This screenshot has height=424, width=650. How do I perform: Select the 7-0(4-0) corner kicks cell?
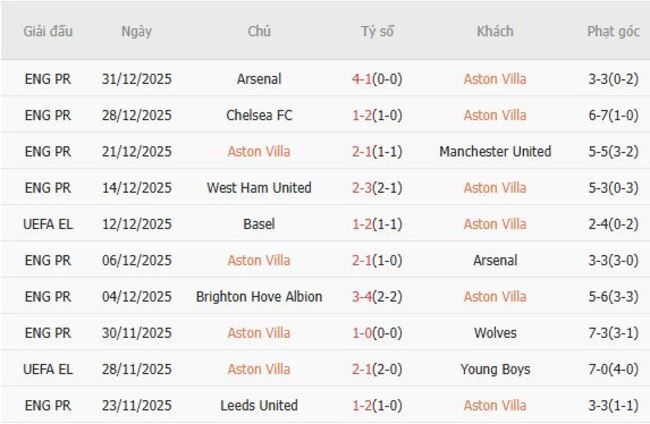[613, 369]
